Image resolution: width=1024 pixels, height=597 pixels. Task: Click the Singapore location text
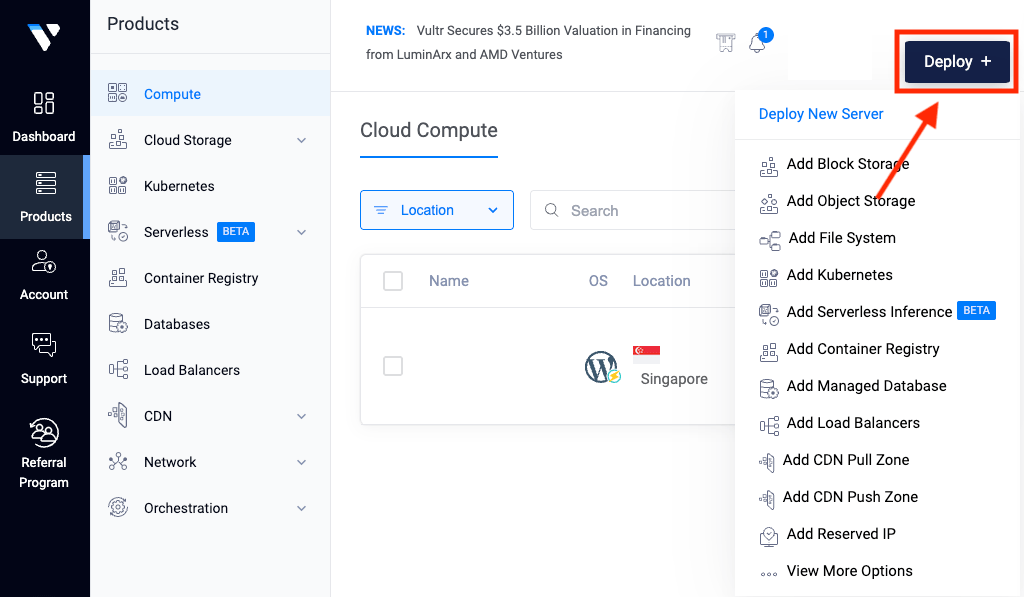point(674,379)
